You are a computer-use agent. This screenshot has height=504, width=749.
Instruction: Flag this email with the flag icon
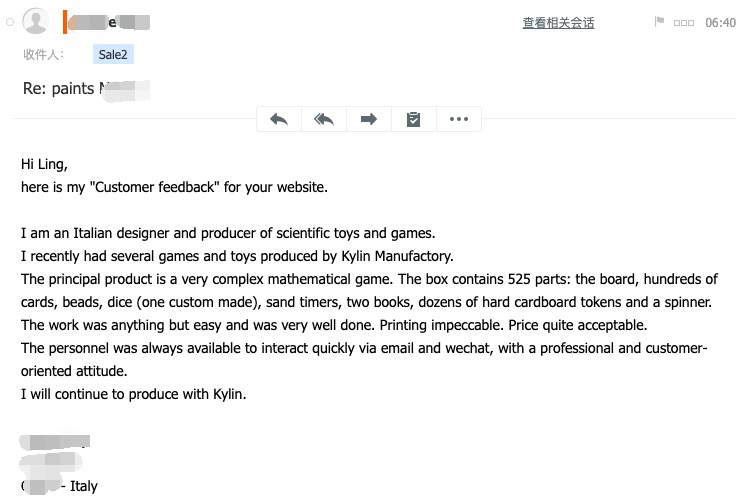click(x=659, y=21)
